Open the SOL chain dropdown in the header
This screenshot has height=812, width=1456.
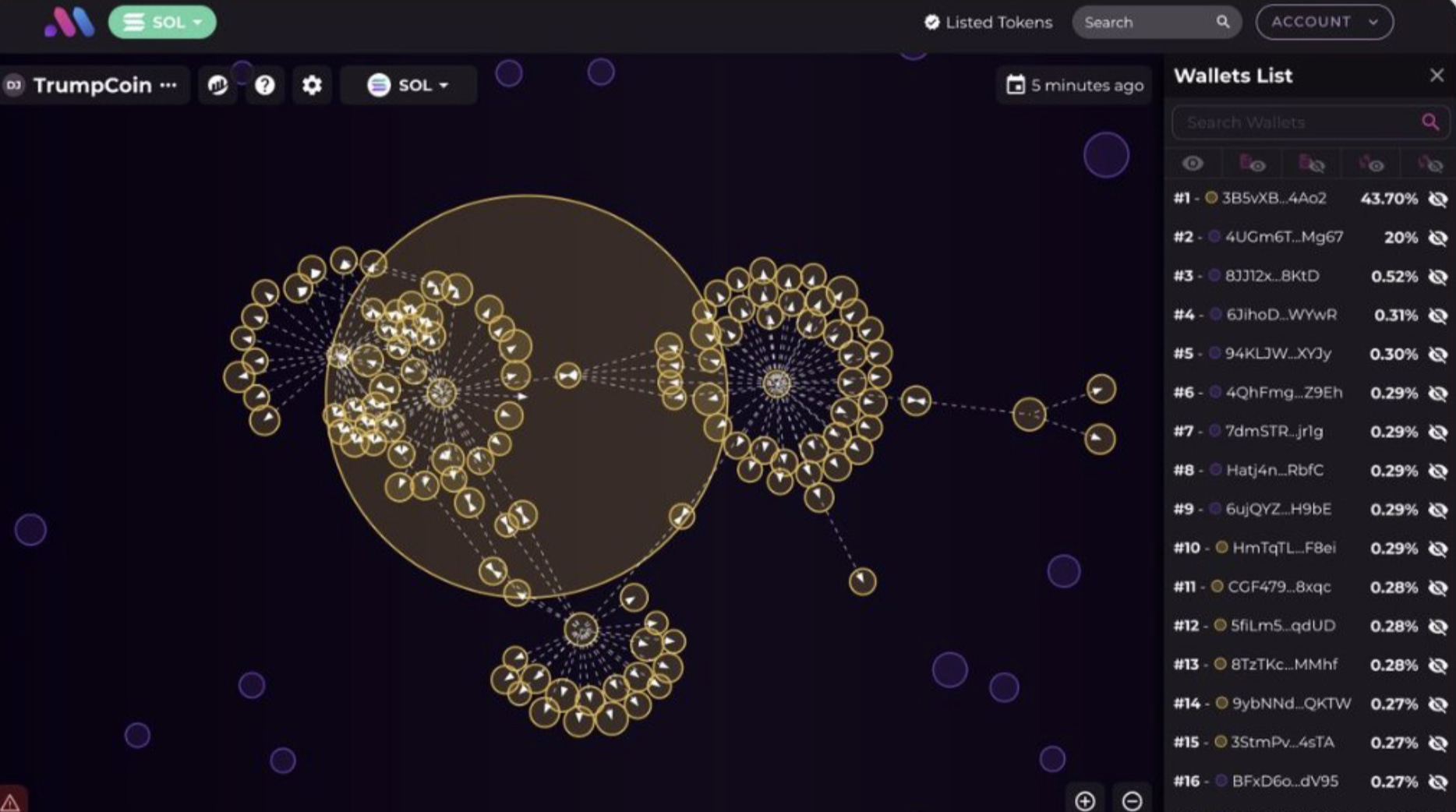[162, 22]
